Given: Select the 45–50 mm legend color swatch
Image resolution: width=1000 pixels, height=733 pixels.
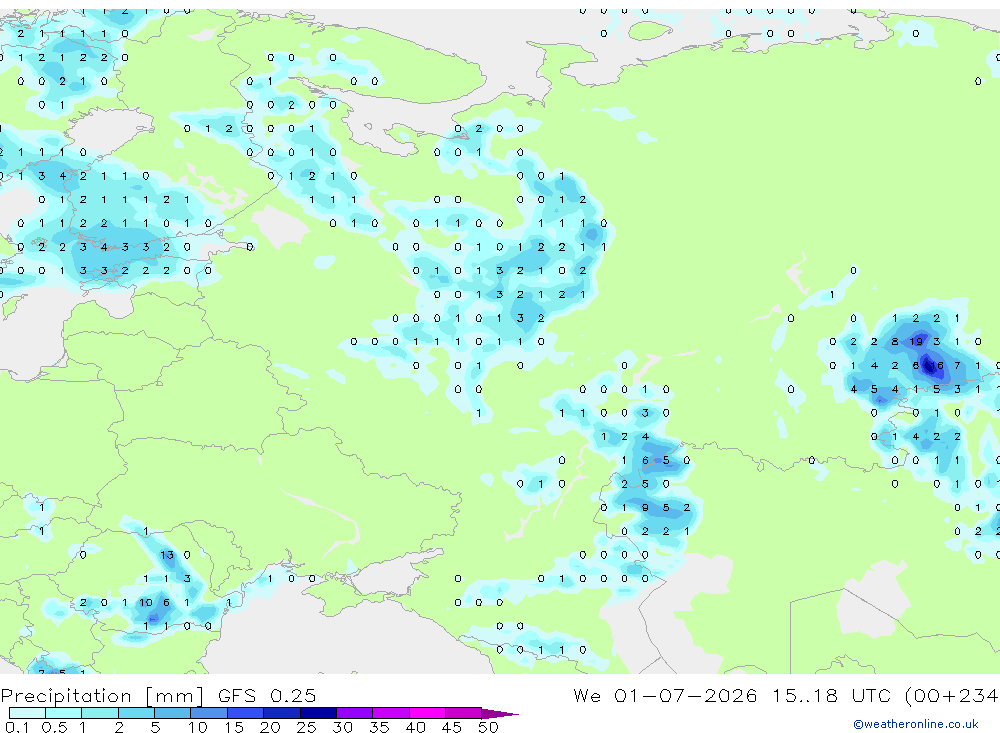Looking at the screenshot, I should [463, 713].
